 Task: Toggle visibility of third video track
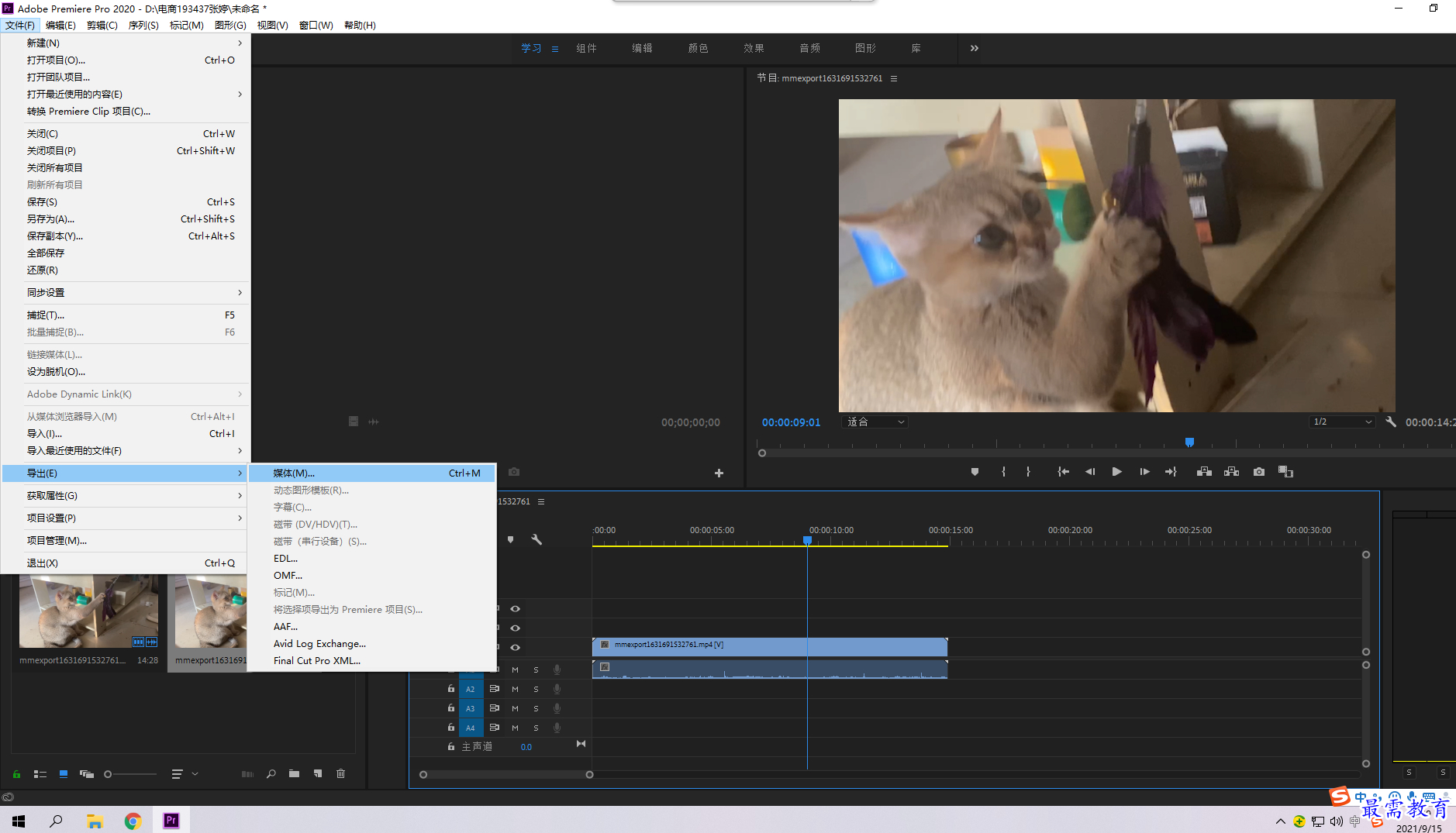click(x=515, y=609)
